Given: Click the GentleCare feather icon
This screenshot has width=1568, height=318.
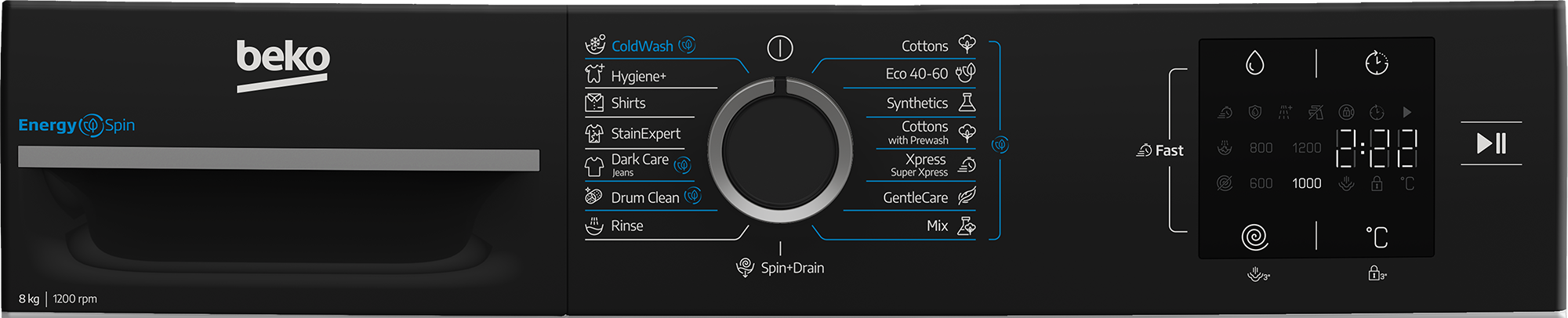Looking at the screenshot, I should click(967, 197).
